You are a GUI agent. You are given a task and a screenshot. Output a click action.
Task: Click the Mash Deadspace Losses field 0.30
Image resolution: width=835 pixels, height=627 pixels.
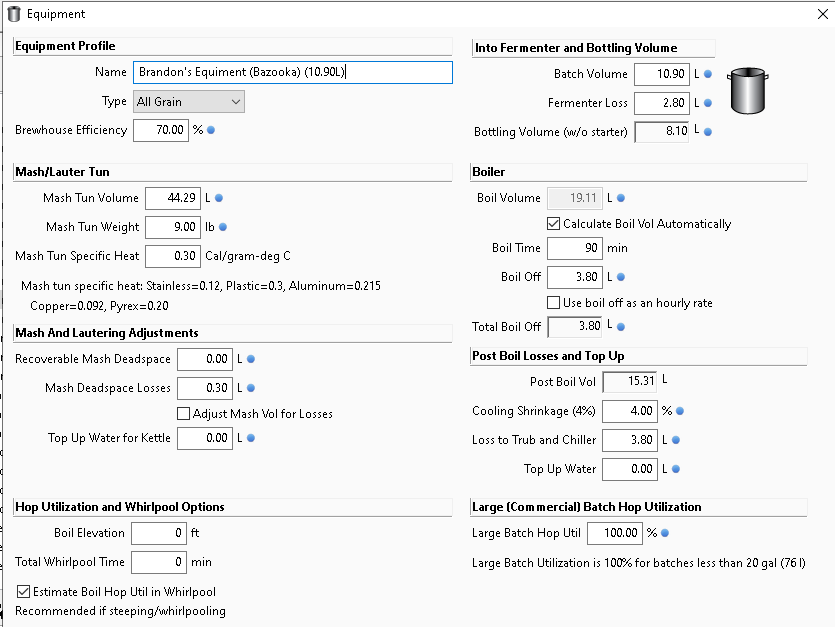pos(205,388)
